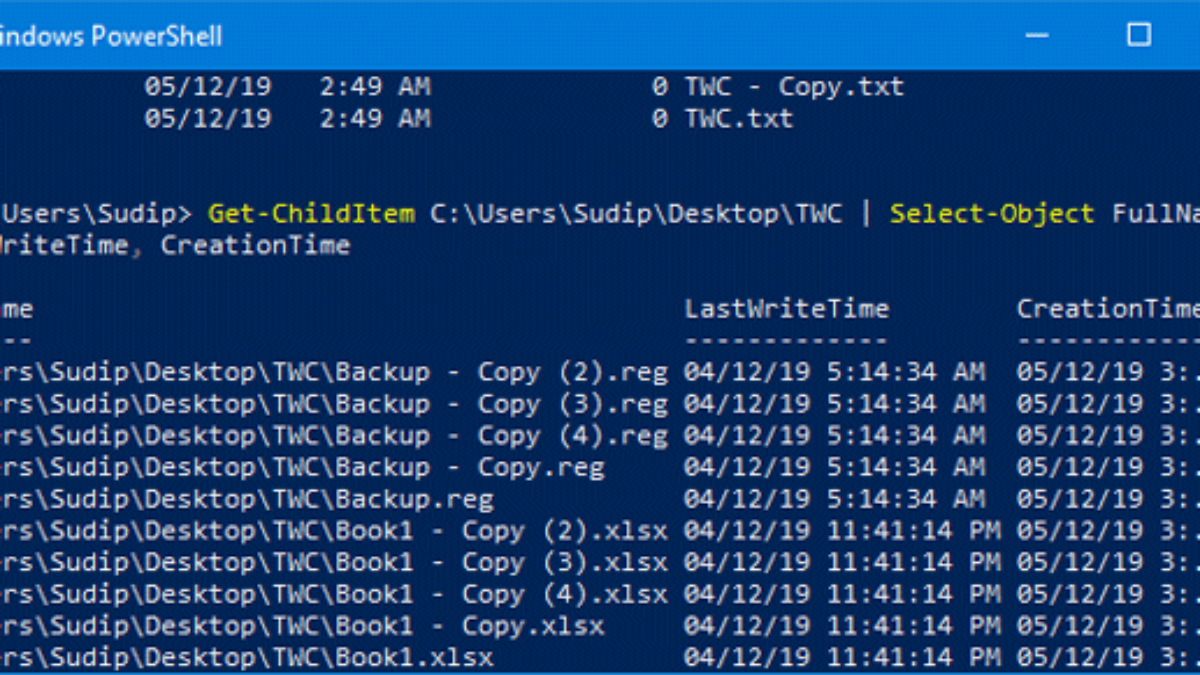Click the Get-ChildItem cmdlet in the command
Viewport: 1200px width, 675px height.
click(311, 214)
